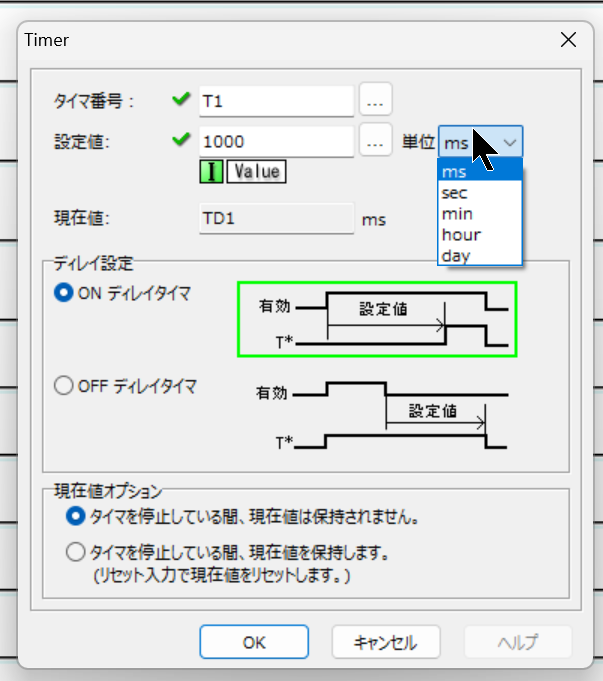
Task: Click the 単位 label
Action: pyautogui.click(x=418, y=142)
